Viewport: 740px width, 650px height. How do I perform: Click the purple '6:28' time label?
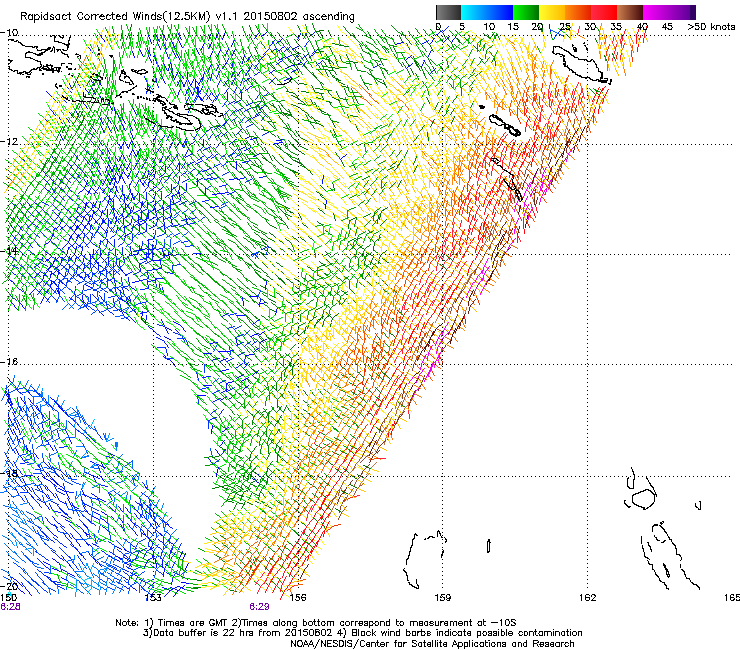10,607
